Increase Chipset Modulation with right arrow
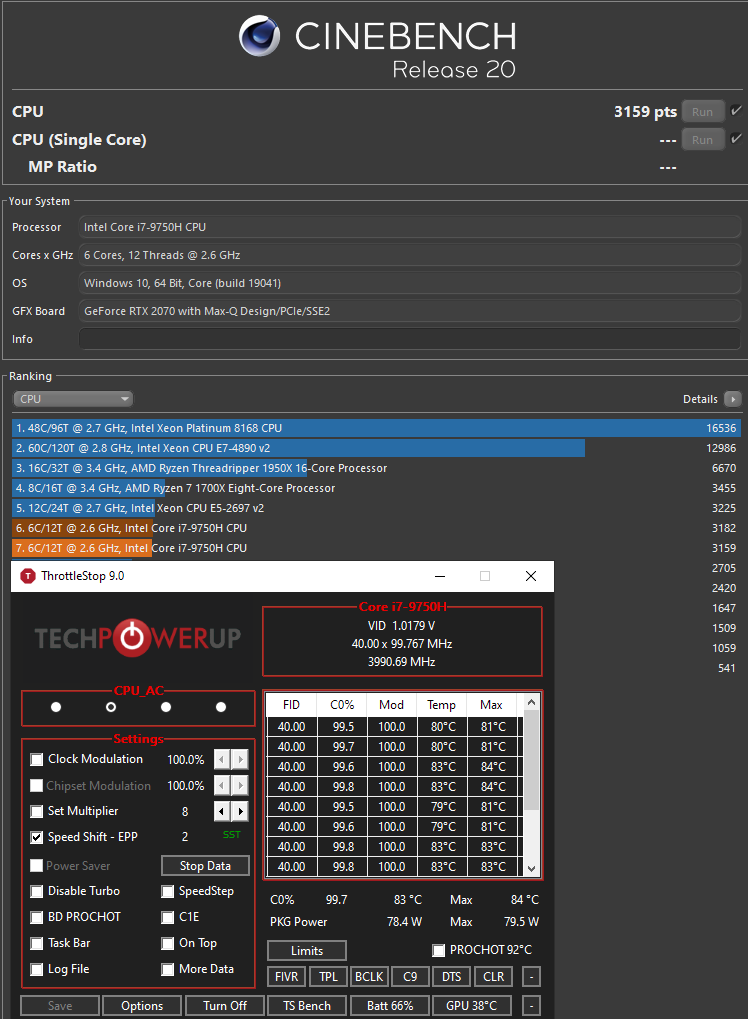This screenshot has width=748, height=1019. click(x=240, y=786)
